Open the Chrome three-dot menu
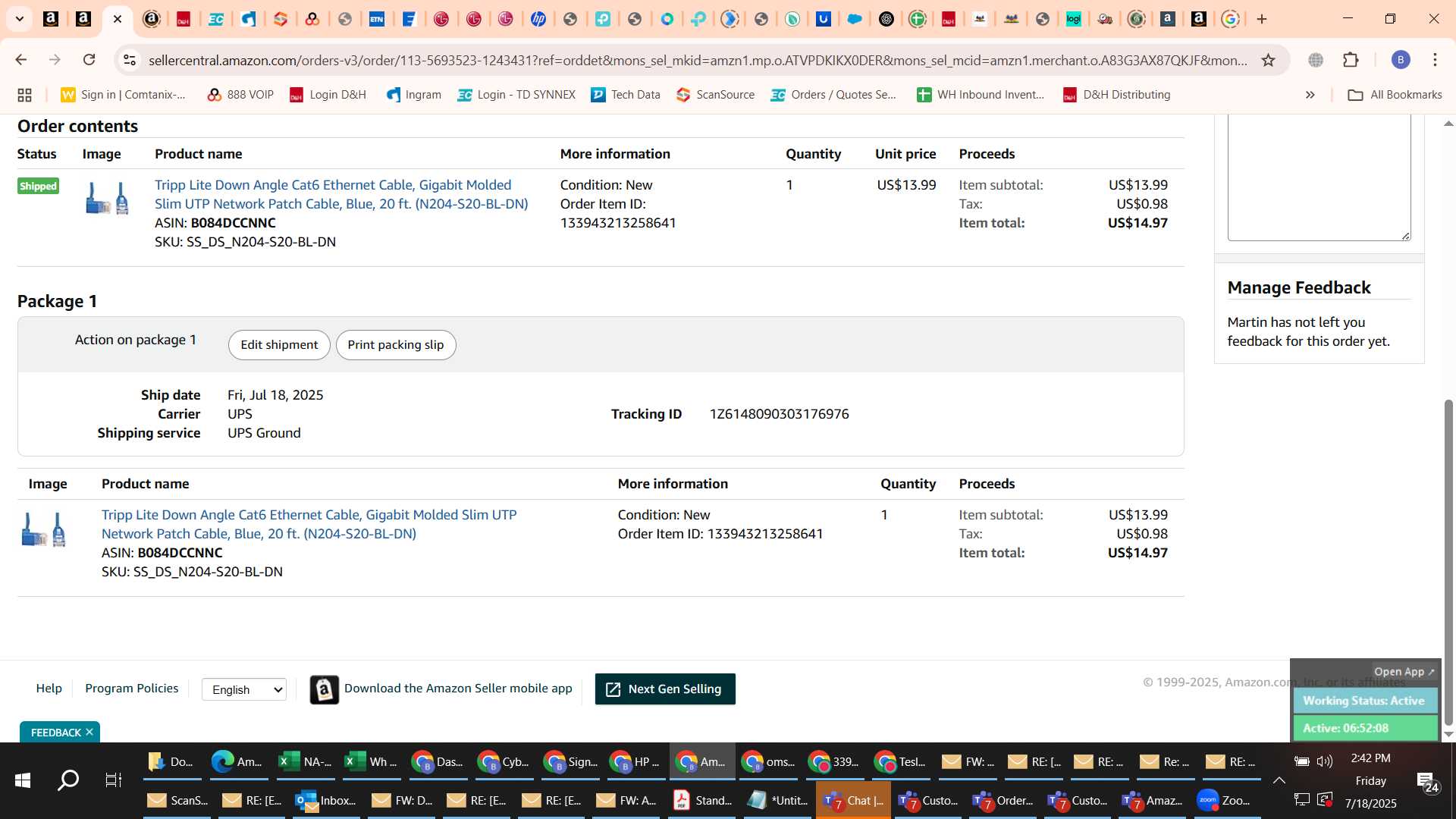Viewport: 1456px width, 819px height. (x=1435, y=60)
